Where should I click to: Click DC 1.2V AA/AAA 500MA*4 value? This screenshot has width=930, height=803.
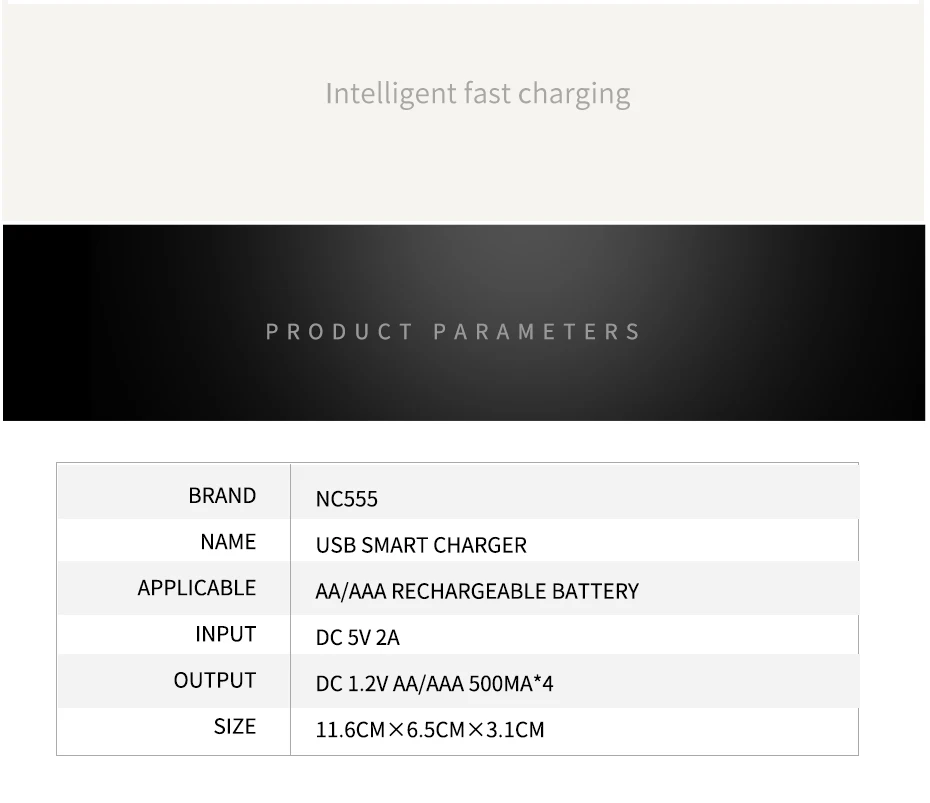pyautogui.click(x=434, y=684)
